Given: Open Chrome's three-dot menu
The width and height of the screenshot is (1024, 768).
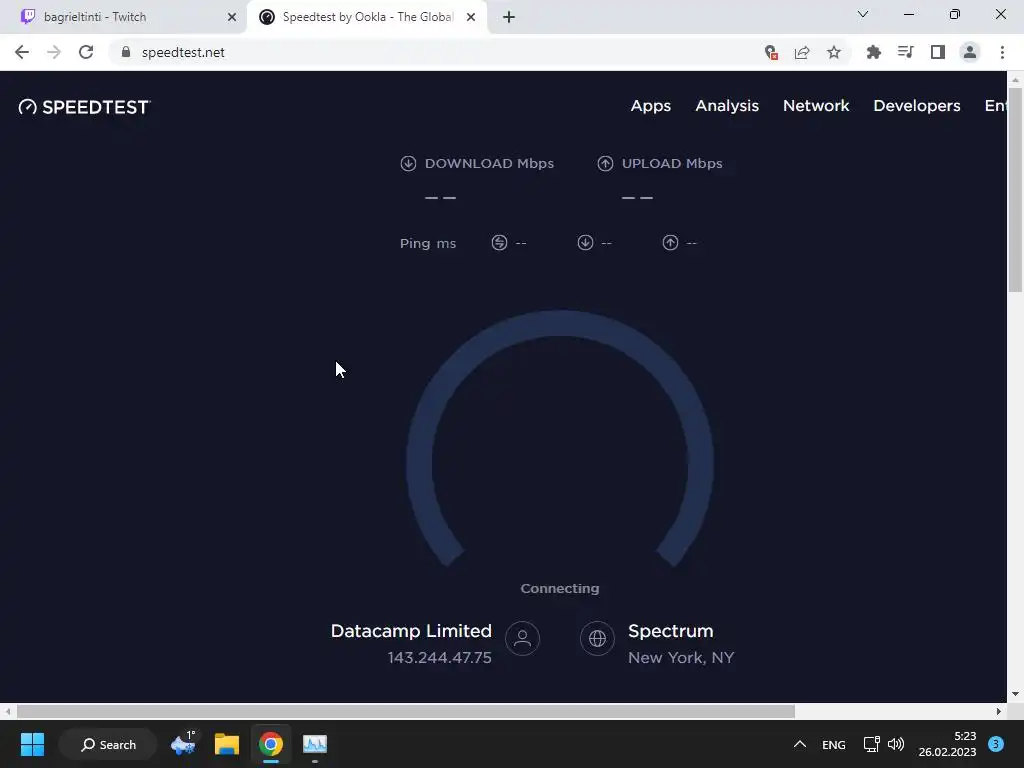Looking at the screenshot, I should tap(1002, 52).
